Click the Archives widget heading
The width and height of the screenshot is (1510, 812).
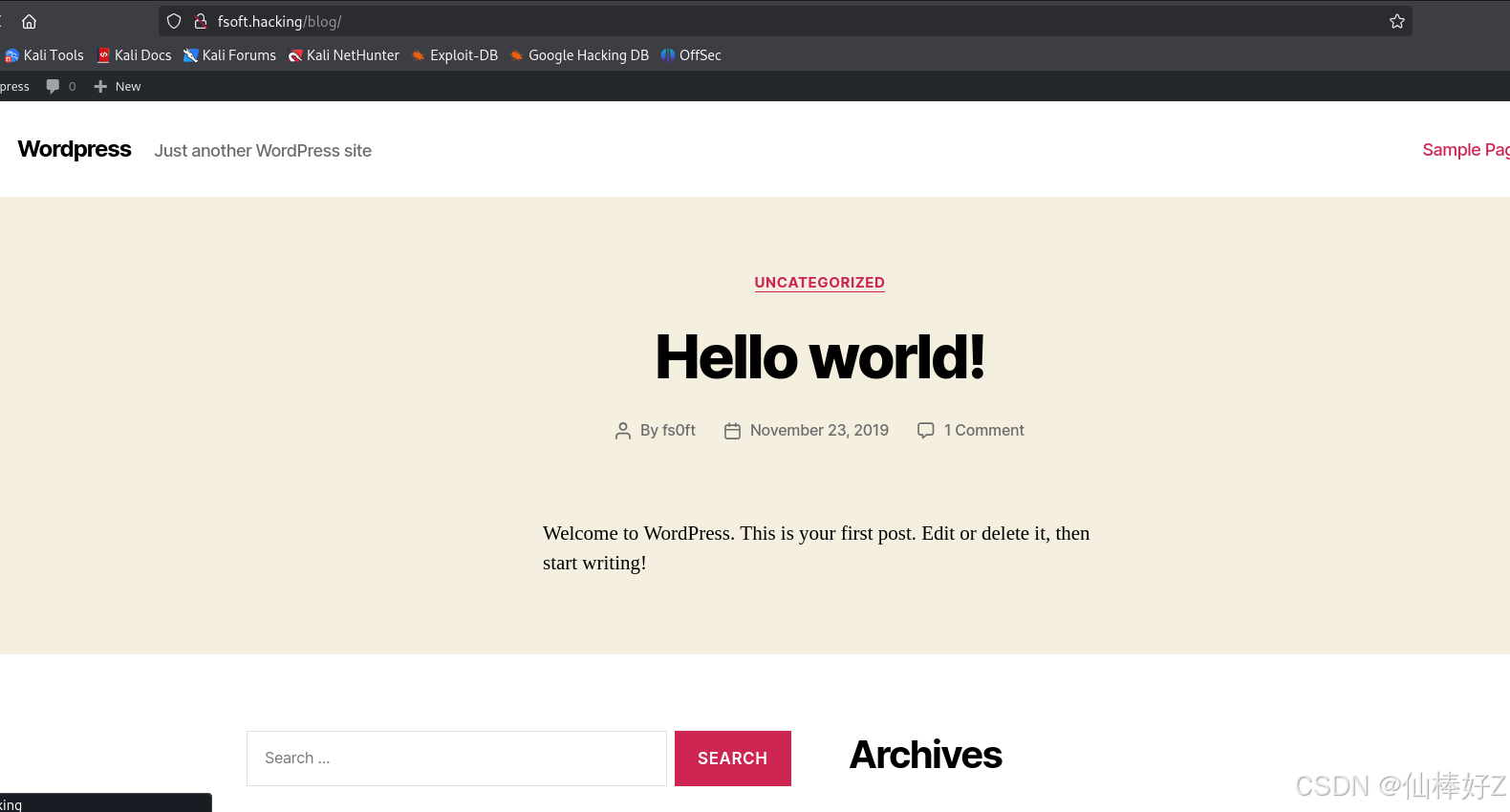[926, 755]
